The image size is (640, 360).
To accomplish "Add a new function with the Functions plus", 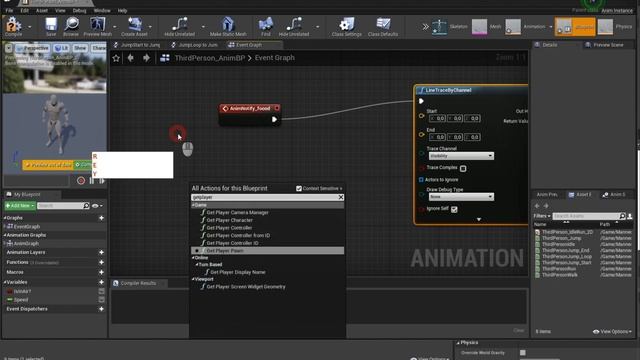I will [x=101, y=262].
